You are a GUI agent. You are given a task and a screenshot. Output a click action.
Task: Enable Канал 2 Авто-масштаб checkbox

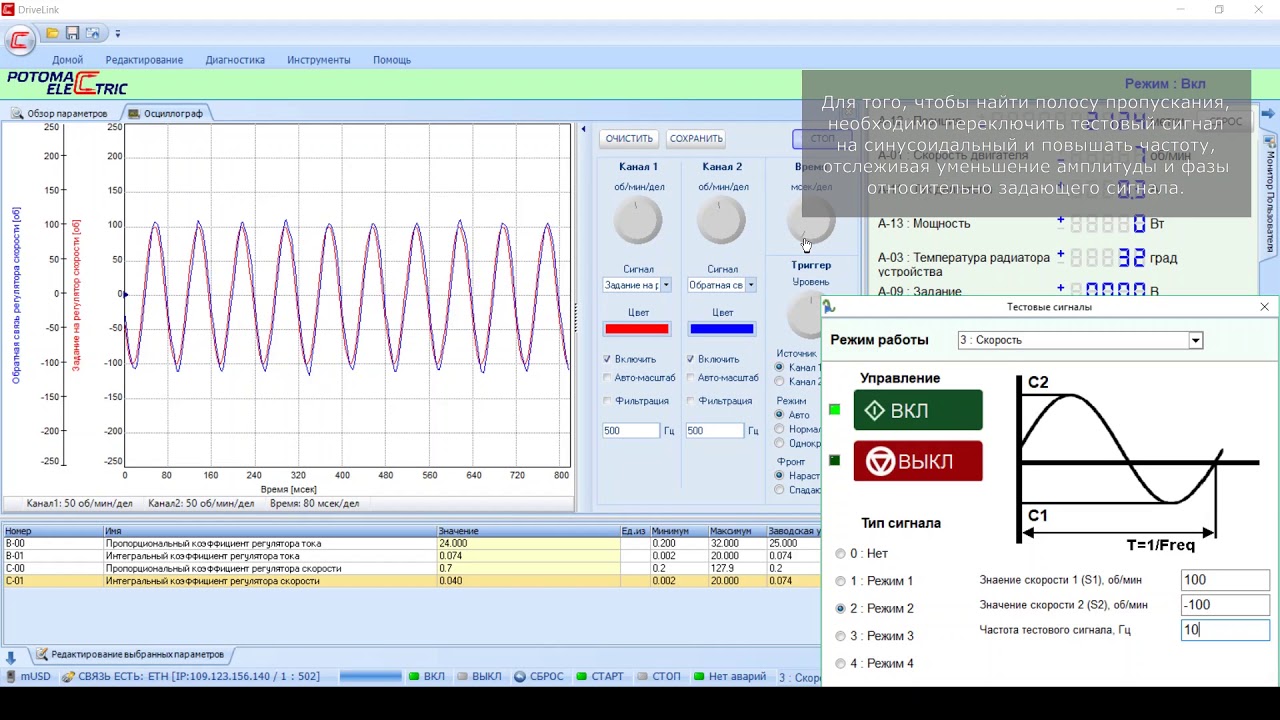click(690, 378)
